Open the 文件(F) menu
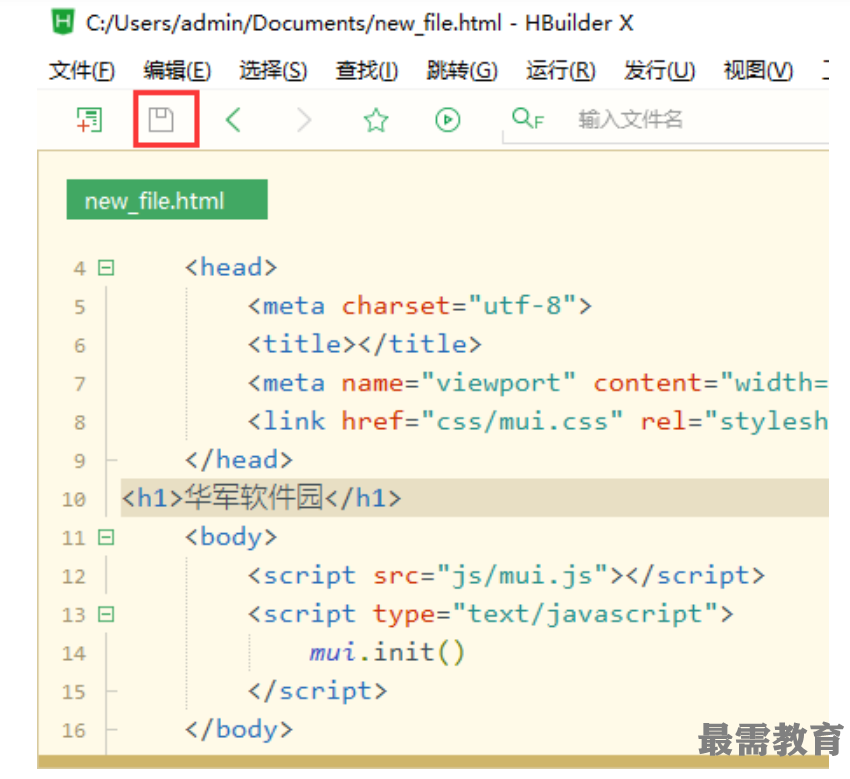Screen dimensions: 850x779 coord(82,70)
